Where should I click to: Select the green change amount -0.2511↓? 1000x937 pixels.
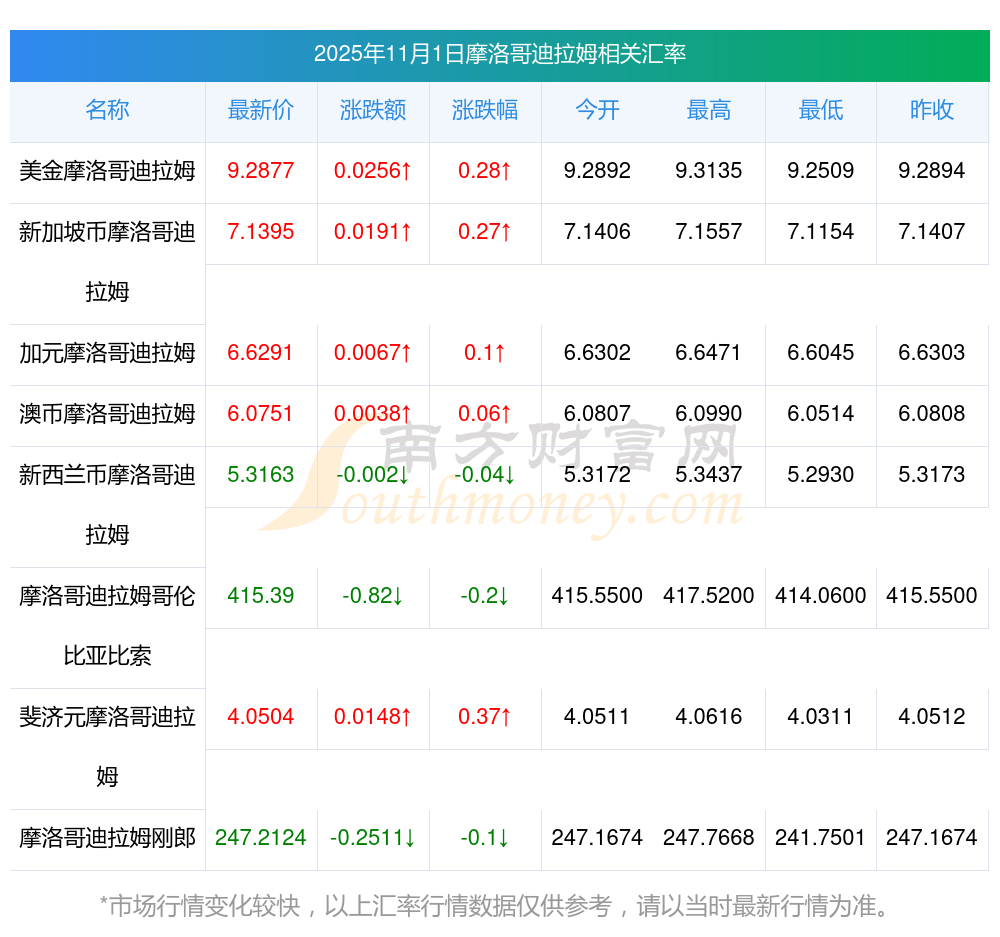tap(373, 838)
